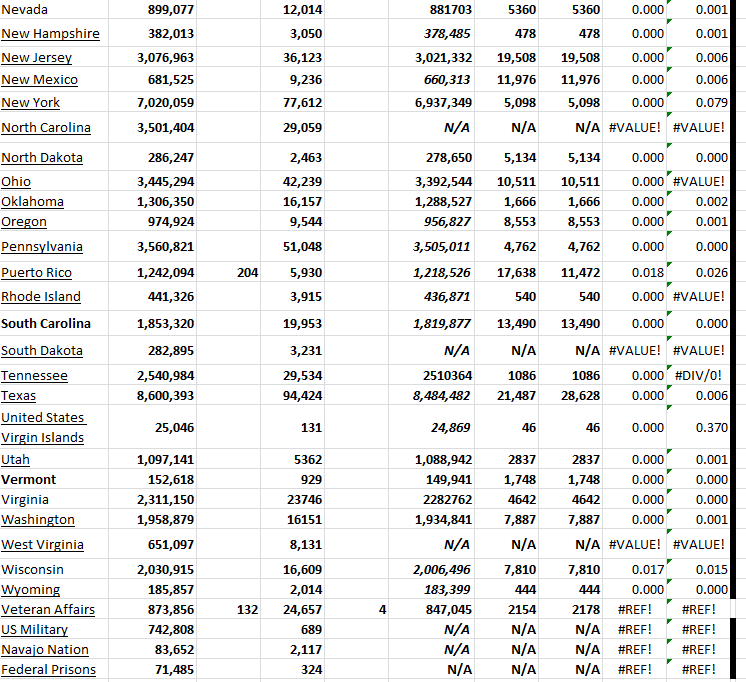Viewport: 746px width, 682px height.
Task: Select Texas cell reading 28,628
Action: coord(570,395)
